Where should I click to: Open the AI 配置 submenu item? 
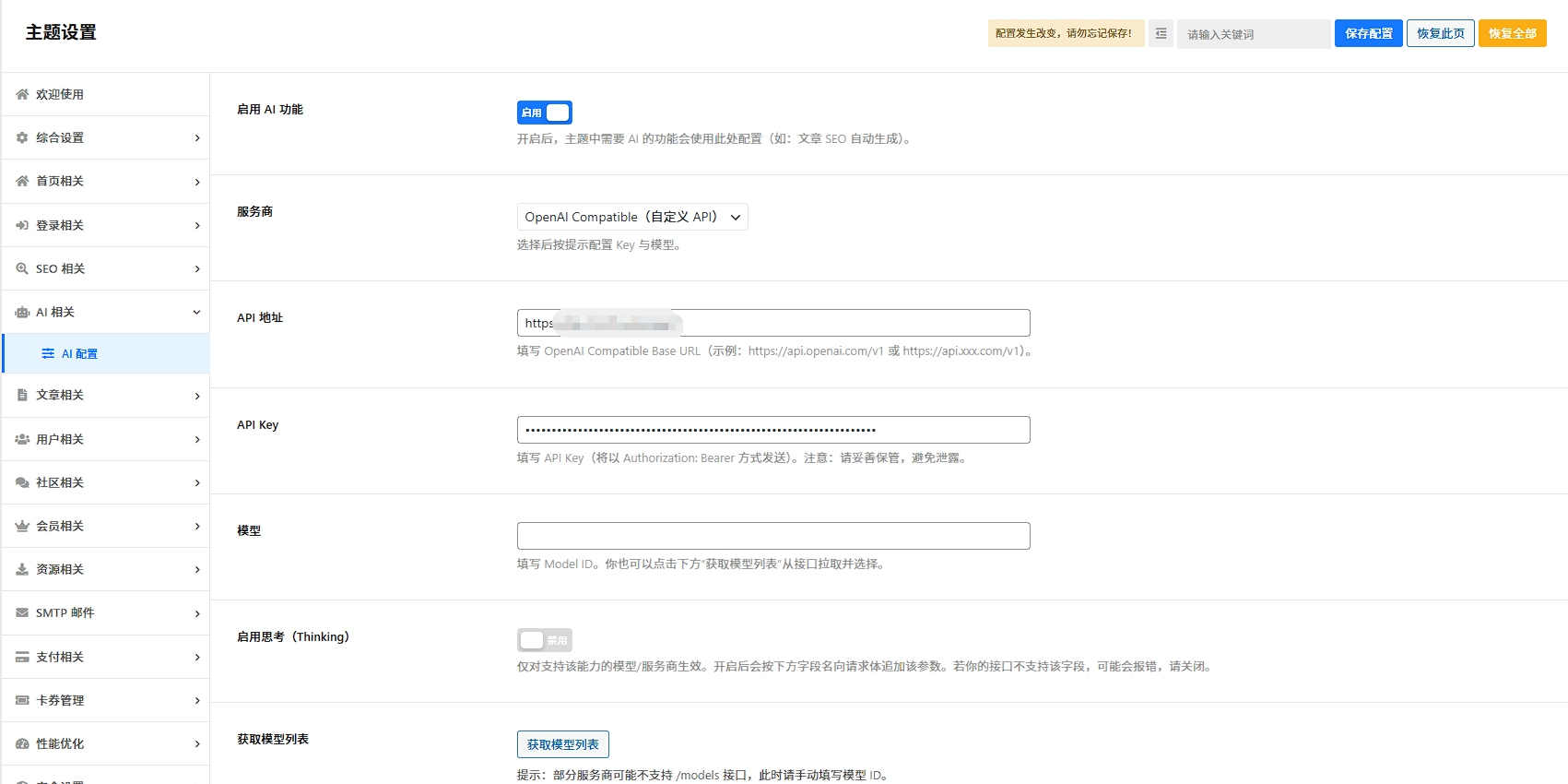(x=79, y=354)
